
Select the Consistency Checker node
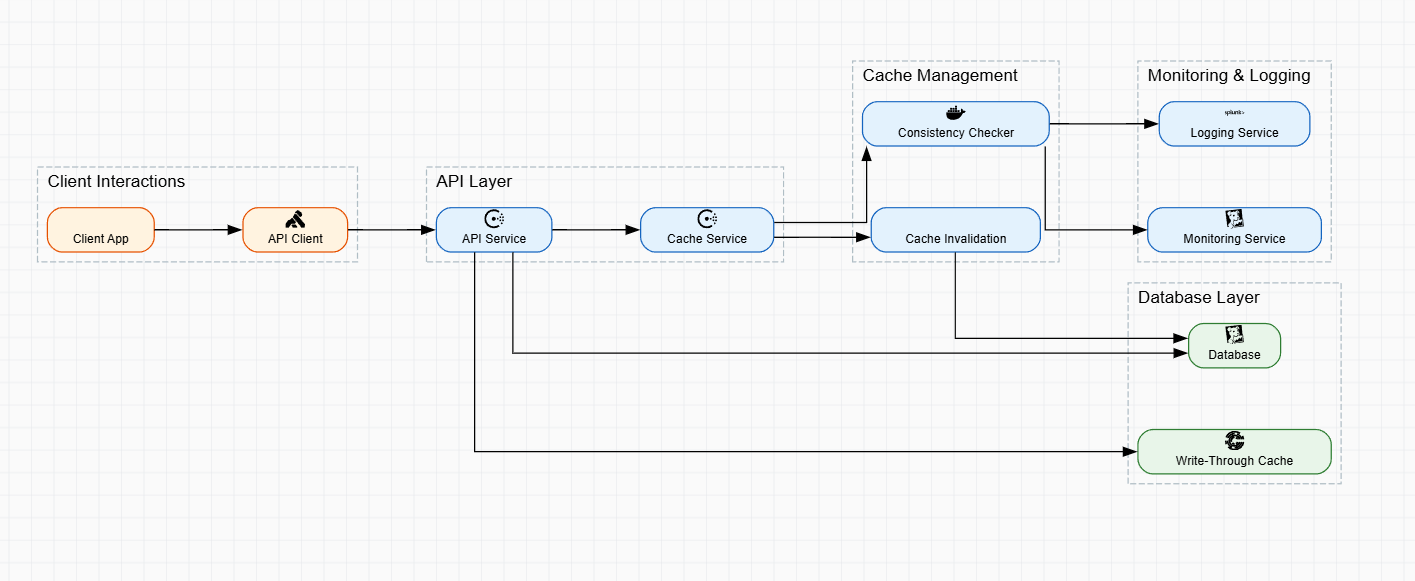click(955, 123)
